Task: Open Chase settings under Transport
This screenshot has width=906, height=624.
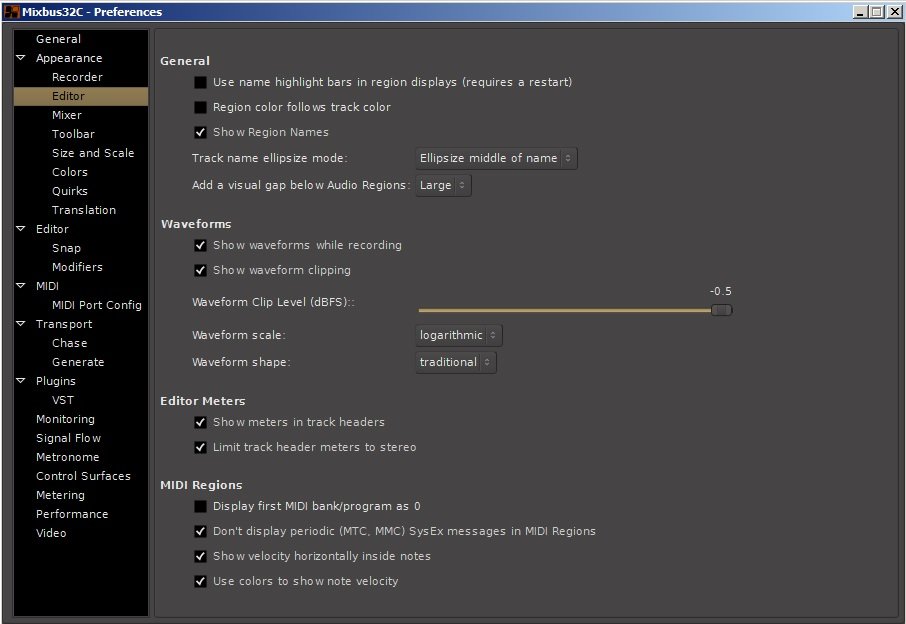Action: pyautogui.click(x=69, y=343)
